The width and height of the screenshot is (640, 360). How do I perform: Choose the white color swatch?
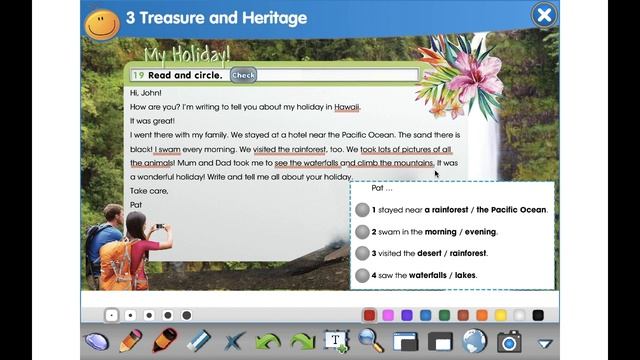click(519, 315)
